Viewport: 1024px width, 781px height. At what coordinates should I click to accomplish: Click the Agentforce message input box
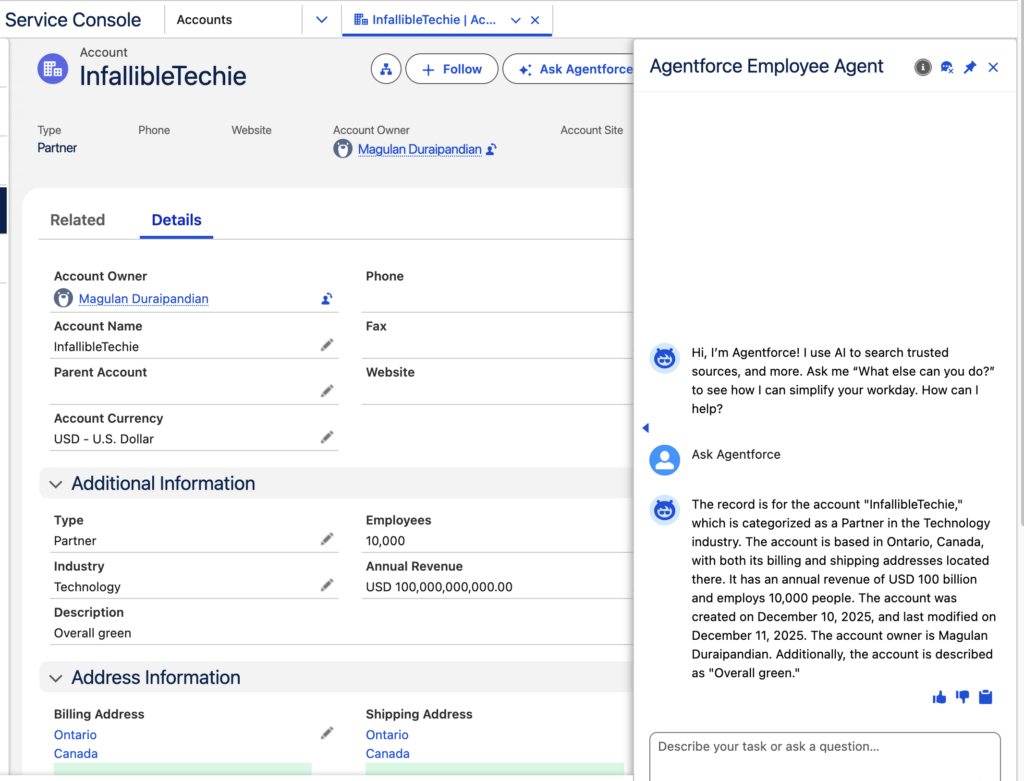(824, 755)
